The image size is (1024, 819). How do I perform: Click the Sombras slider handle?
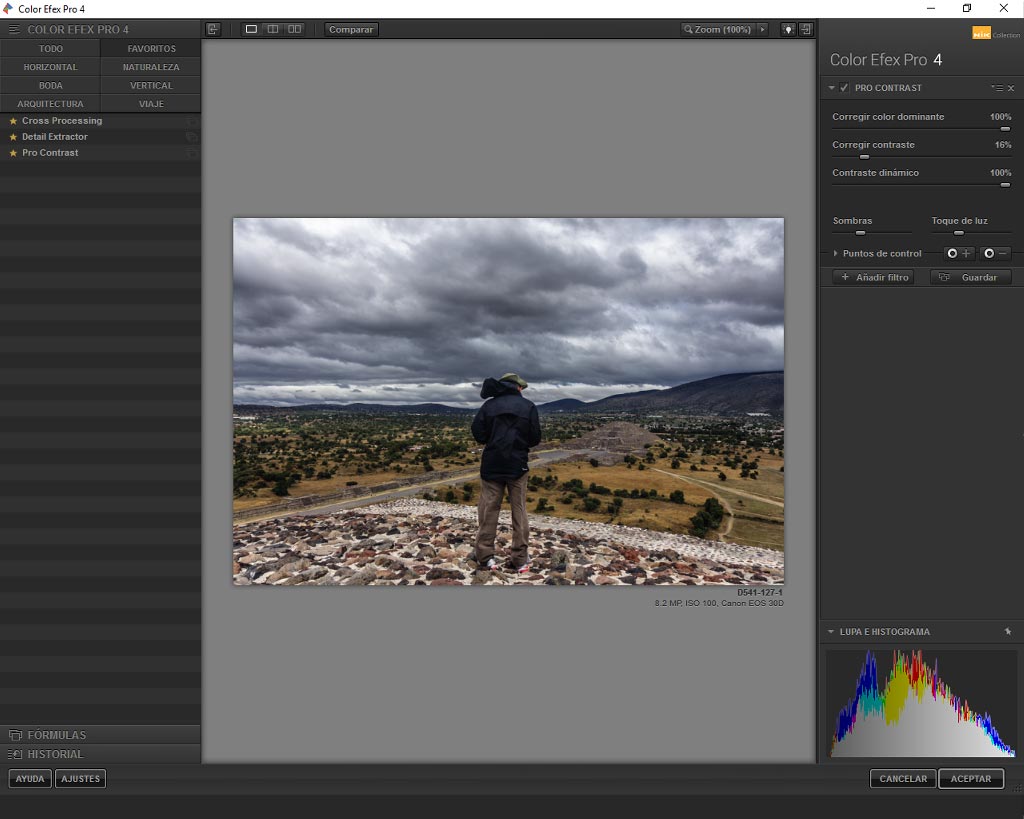click(x=861, y=233)
